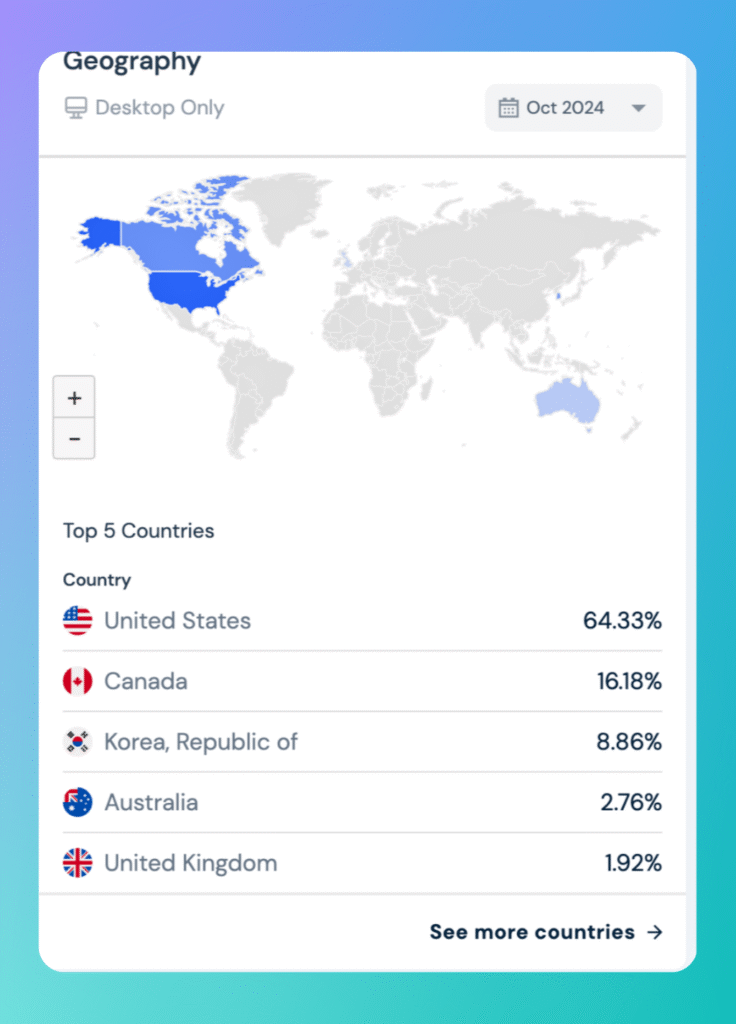Select the Korea, Republic of row
This screenshot has height=1024, width=736.
362,742
